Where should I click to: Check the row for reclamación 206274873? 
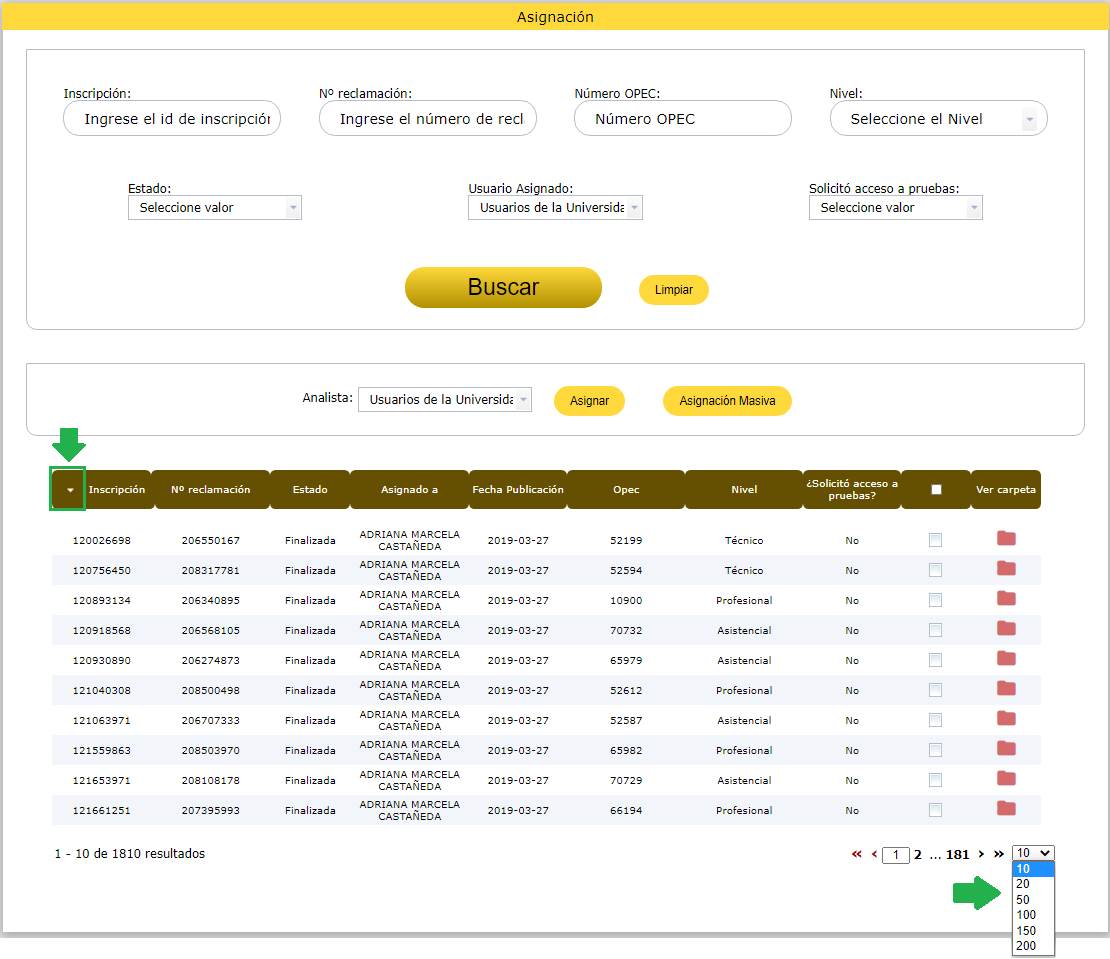(x=935, y=660)
